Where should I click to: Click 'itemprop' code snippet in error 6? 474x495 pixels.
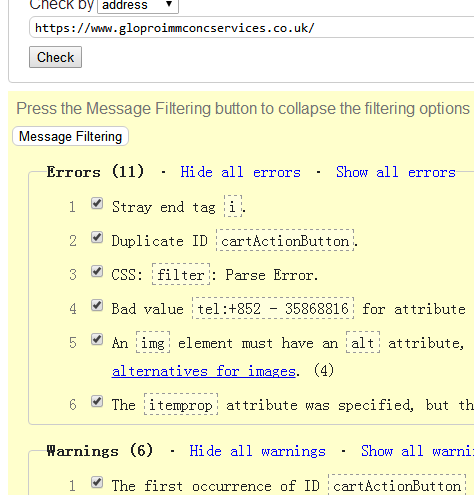pos(181,405)
